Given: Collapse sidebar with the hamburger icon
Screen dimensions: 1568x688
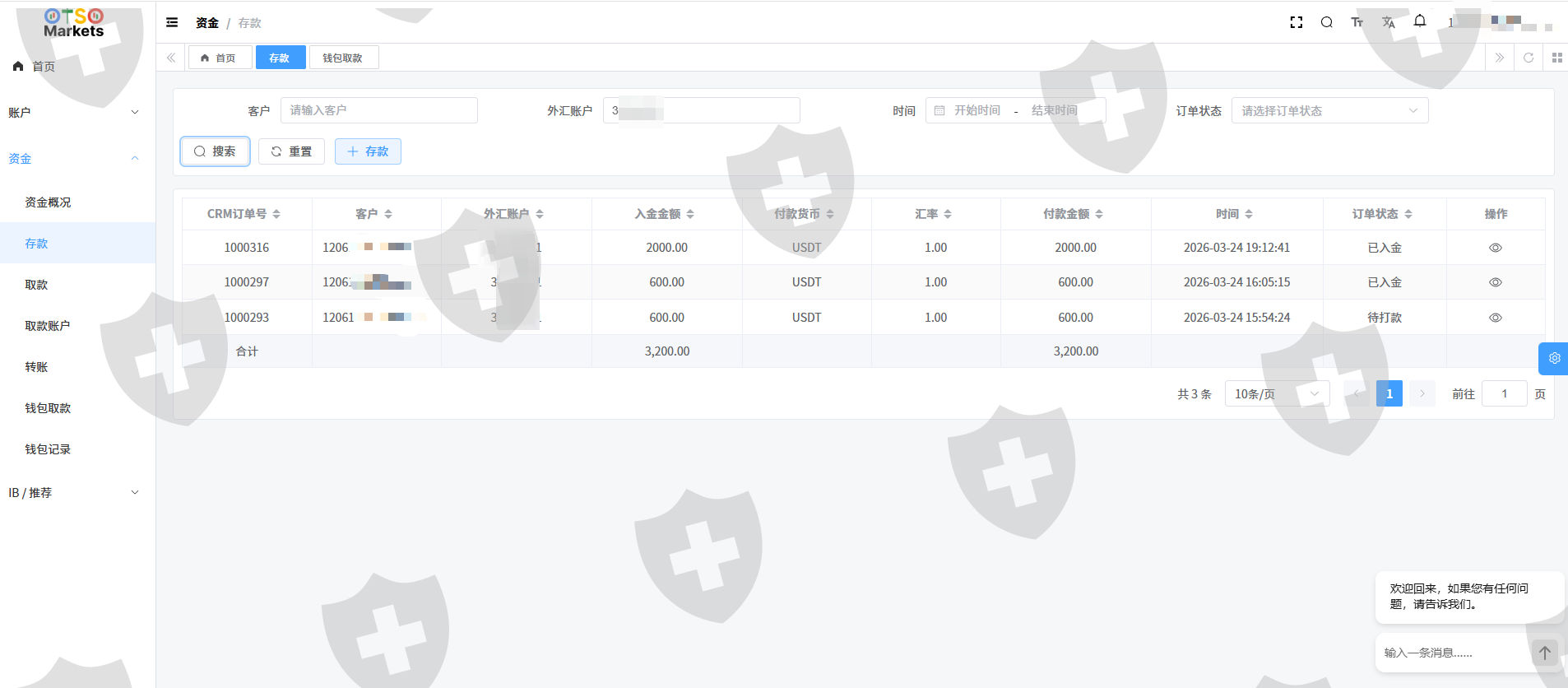Looking at the screenshot, I should (172, 22).
